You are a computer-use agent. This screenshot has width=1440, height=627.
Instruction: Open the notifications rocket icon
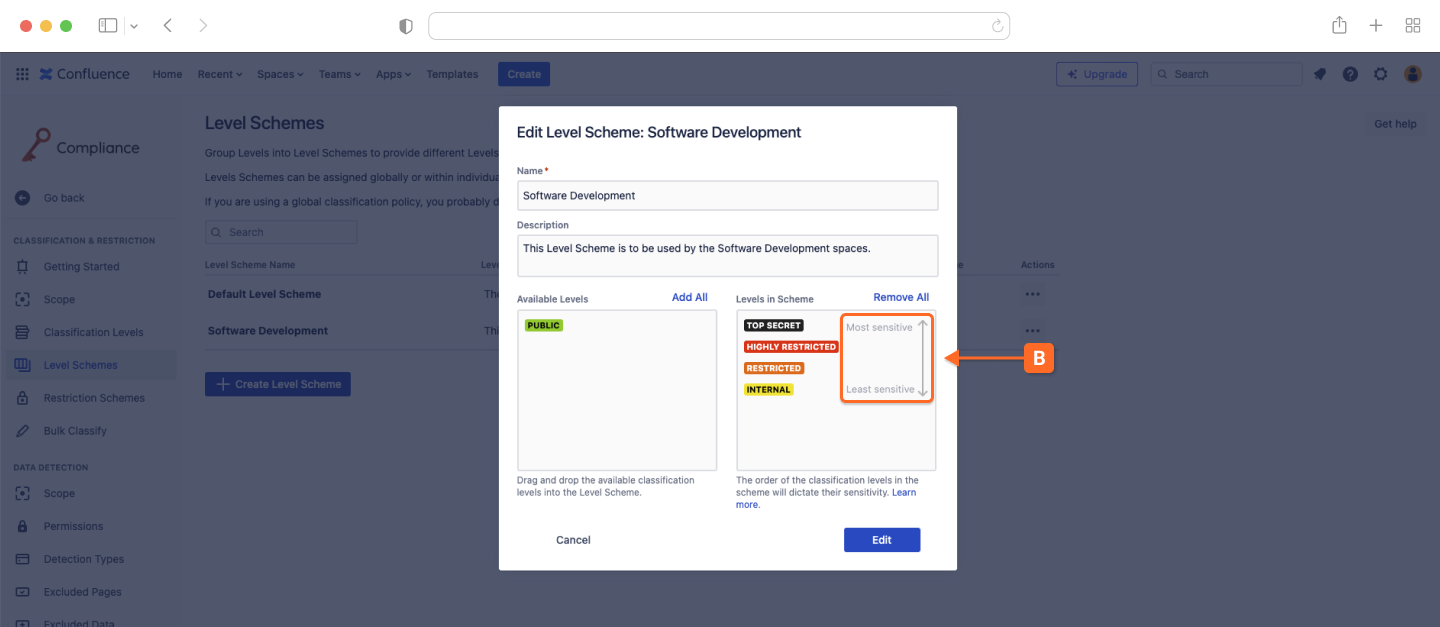coord(1320,74)
